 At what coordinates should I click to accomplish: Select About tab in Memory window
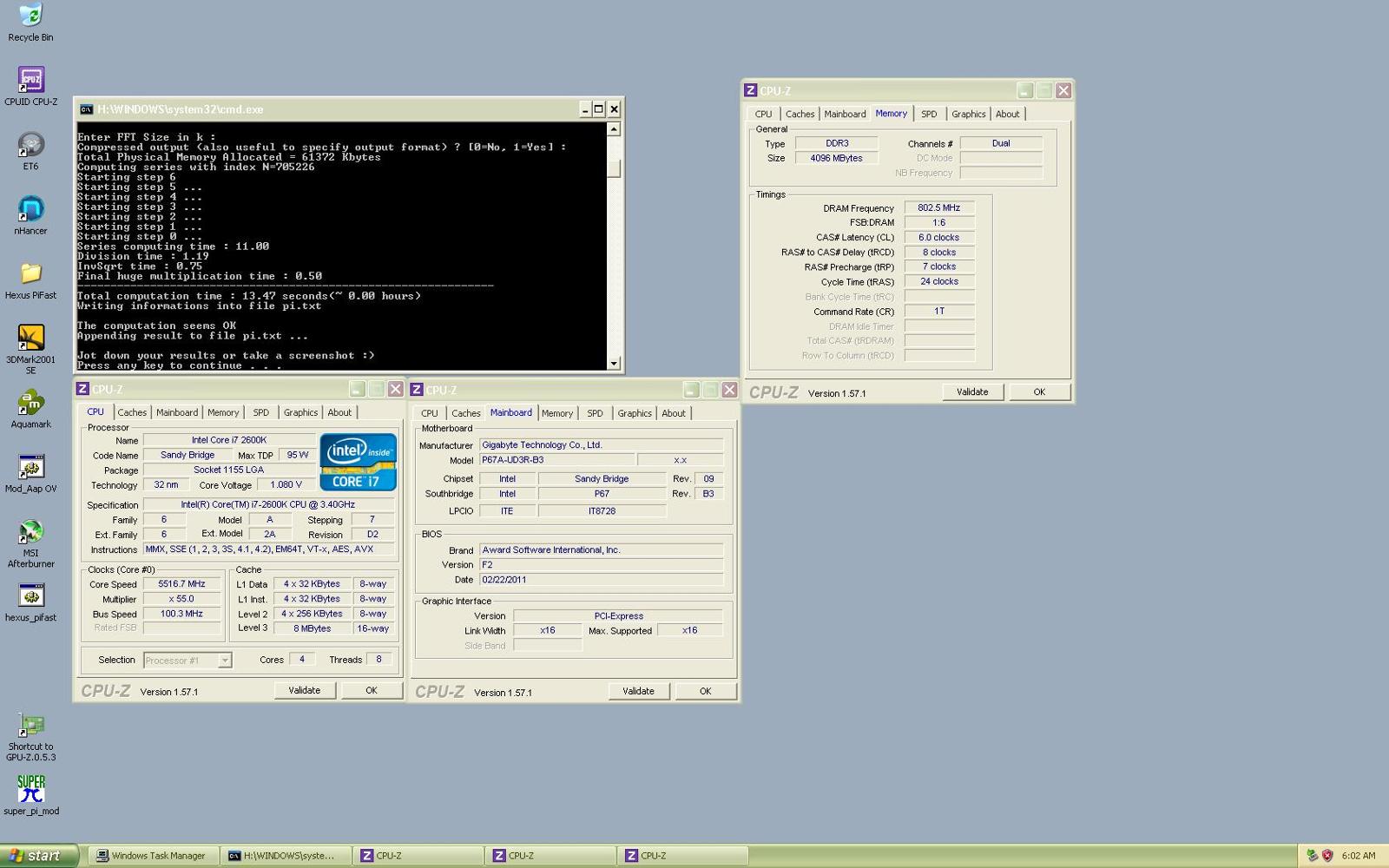pyautogui.click(x=1007, y=114)
